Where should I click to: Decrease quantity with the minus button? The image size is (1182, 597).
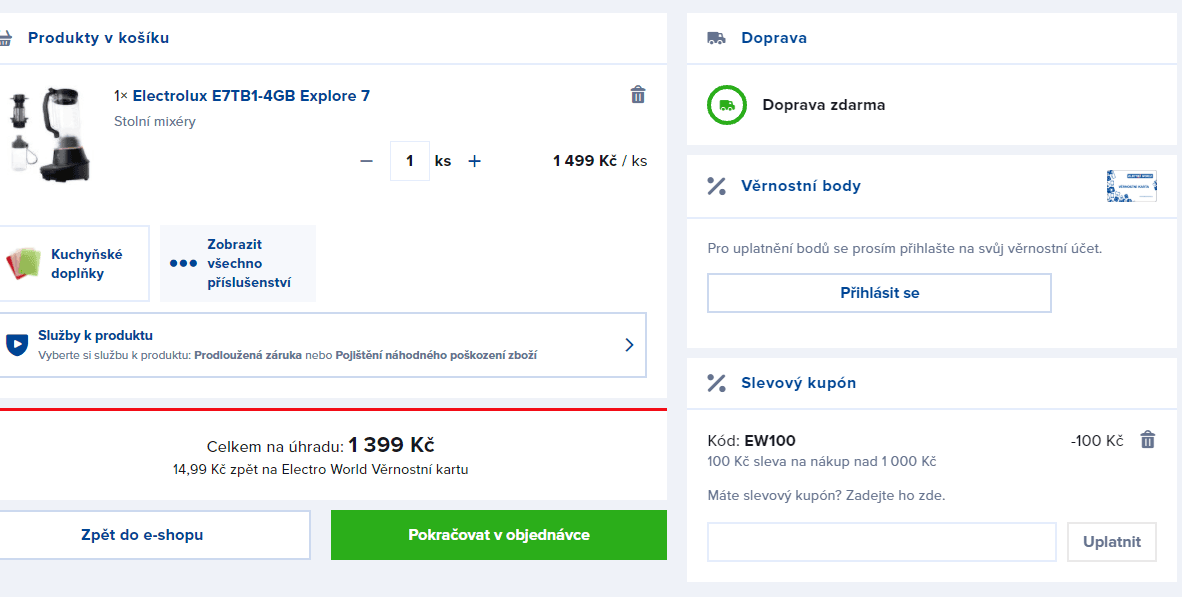(x=366, y=161)
